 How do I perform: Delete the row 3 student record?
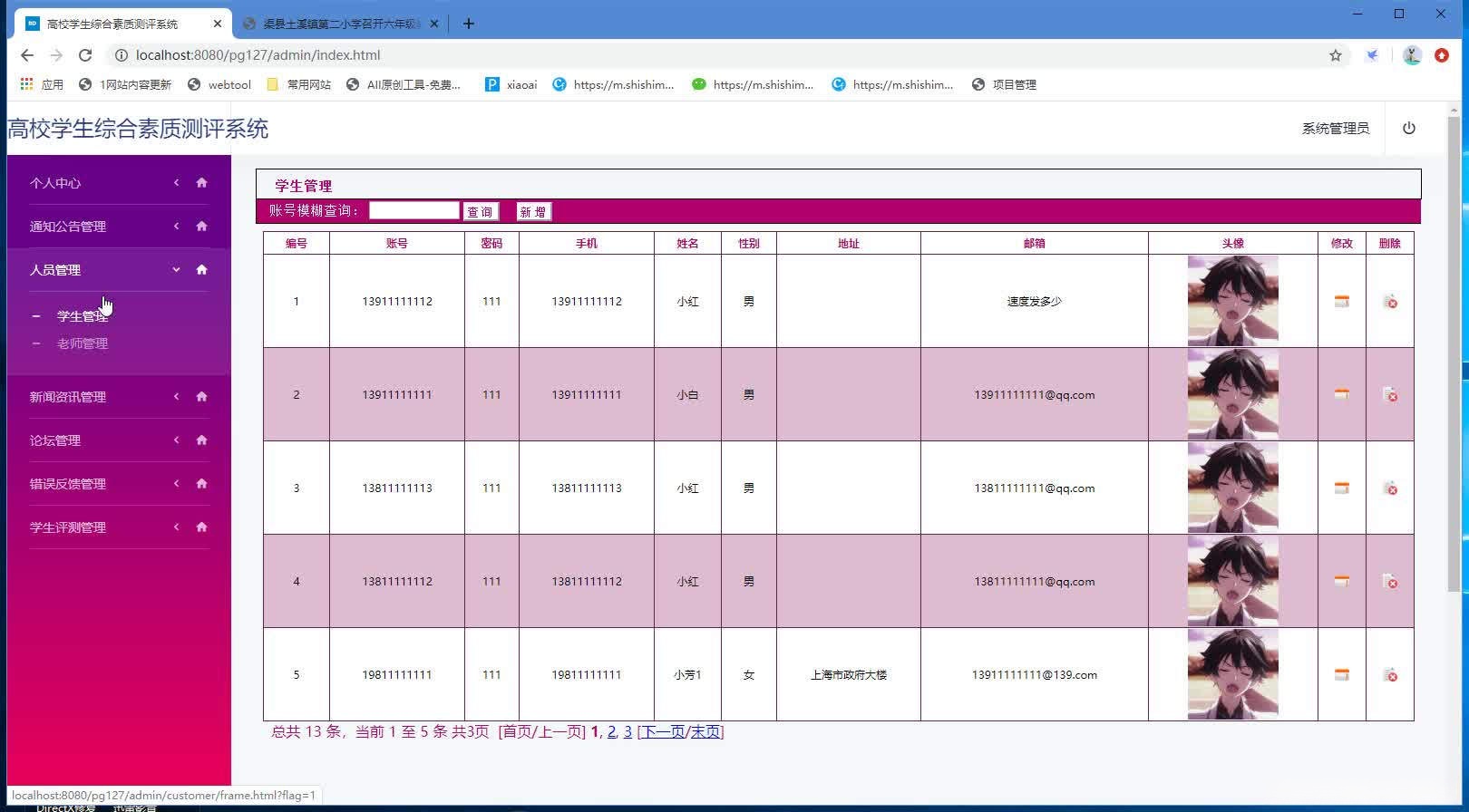pos(1390,488)
